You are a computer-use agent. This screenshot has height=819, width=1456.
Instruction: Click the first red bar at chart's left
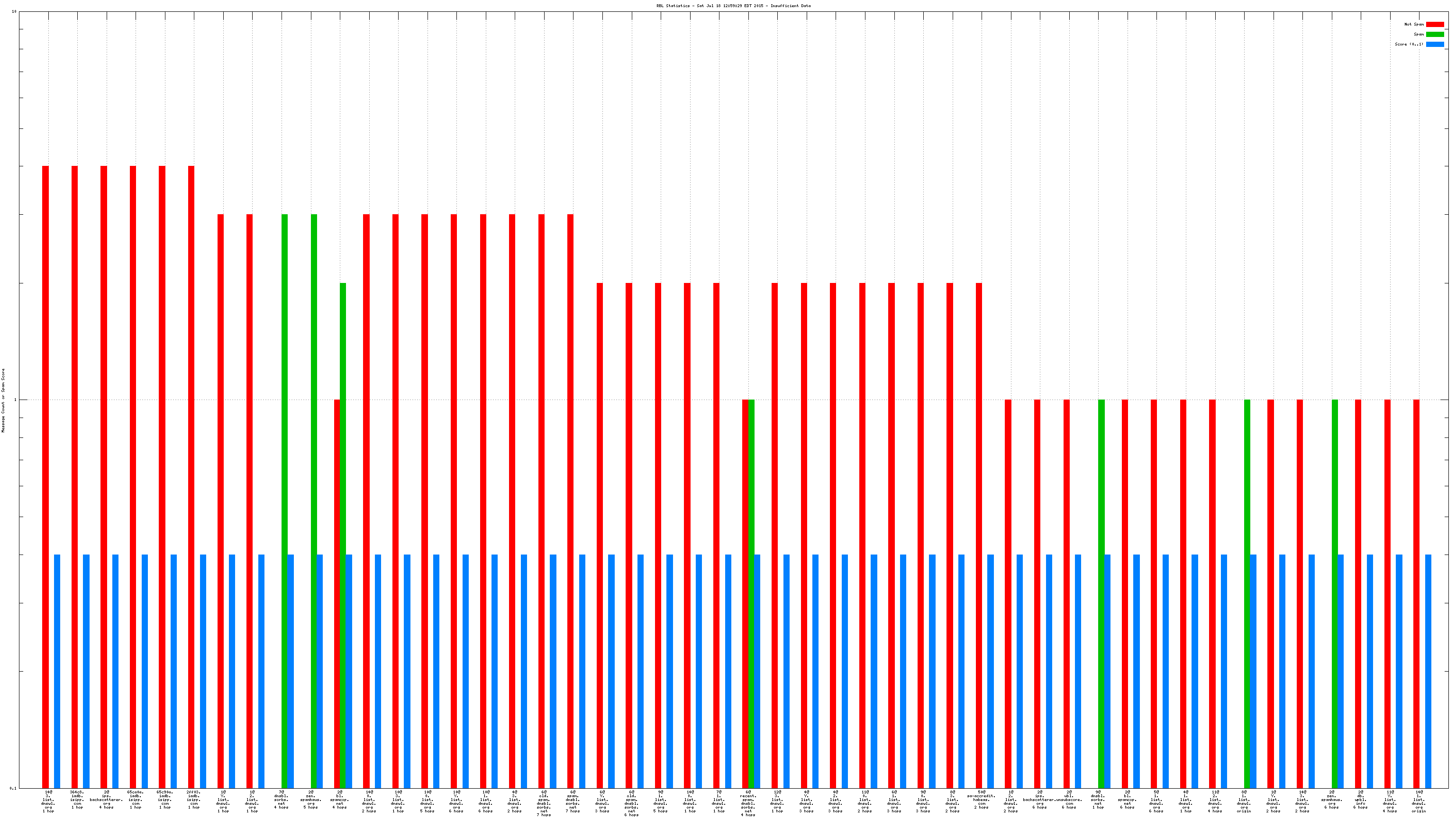pyautogui.click(x=46, y=452)
